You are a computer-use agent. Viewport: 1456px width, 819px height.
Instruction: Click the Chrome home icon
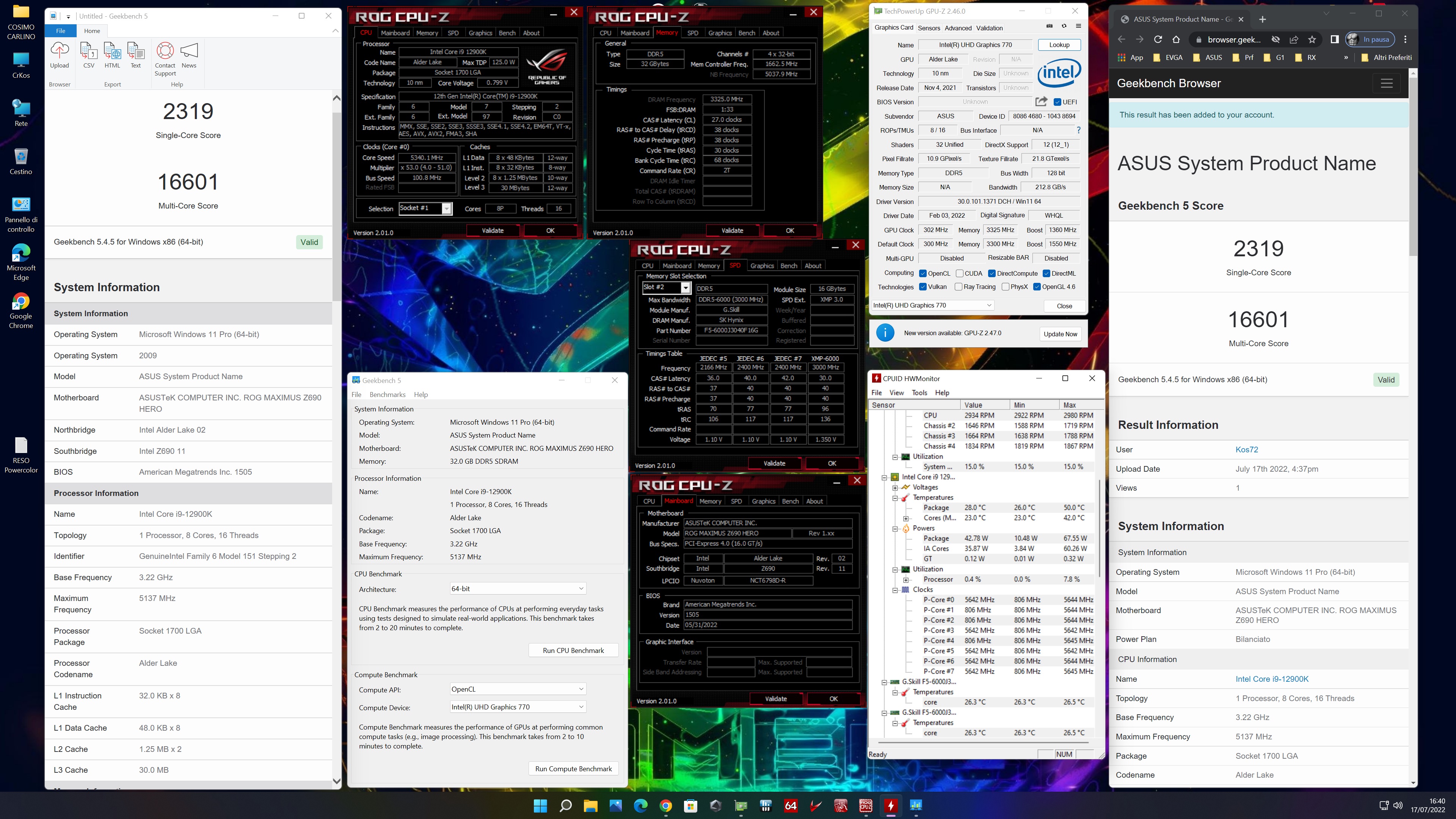(x=1176, y=39)
